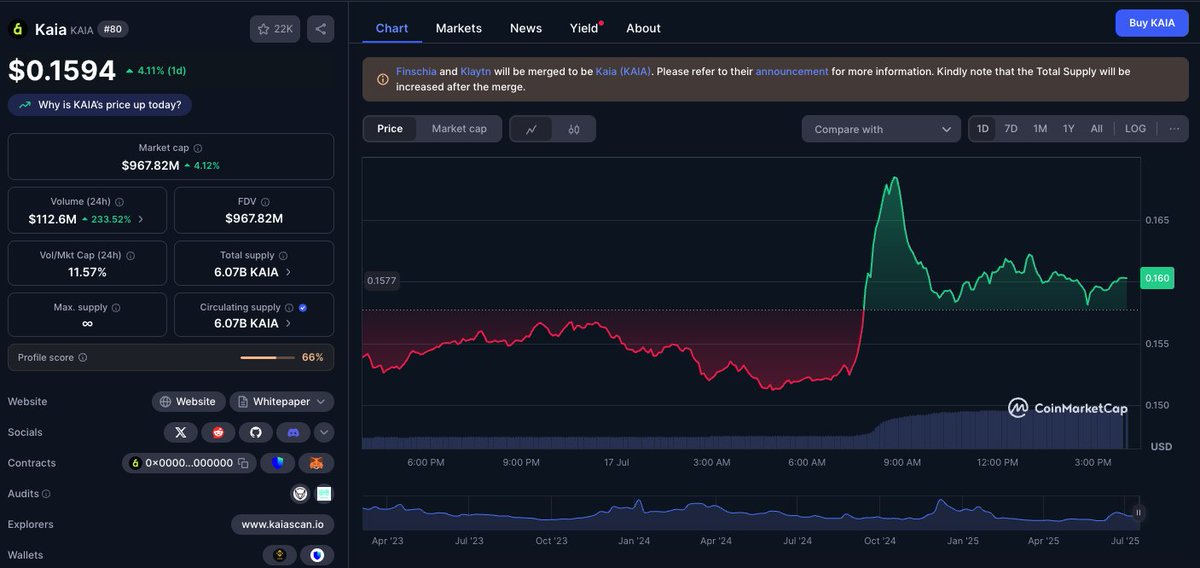Open the Kaia logo next to the name
Viewport: 1200px width, 568px height.
(x=17, y=29)
